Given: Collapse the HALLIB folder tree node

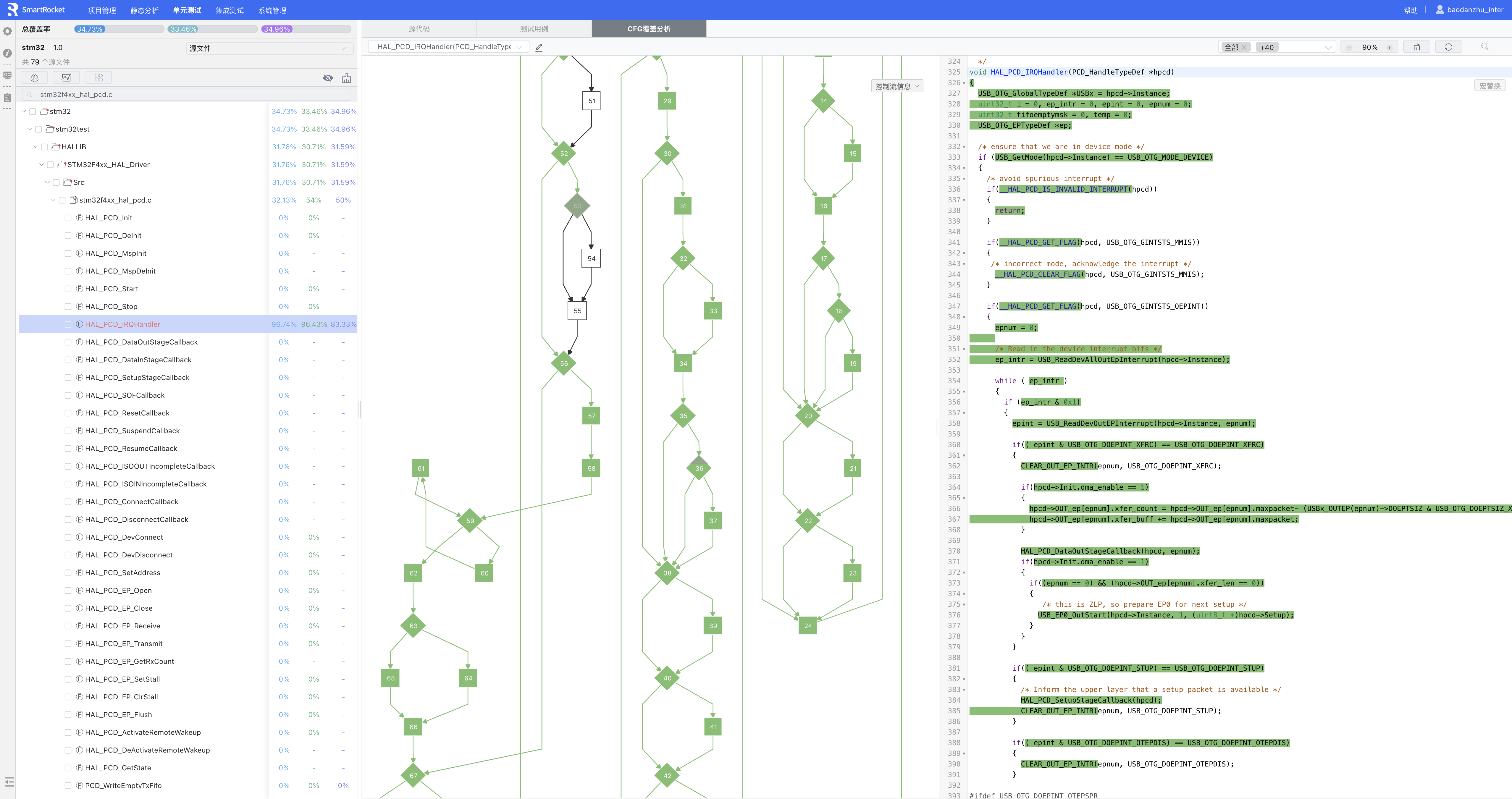Looking at the screenshot, I should [x=36, y=147].
